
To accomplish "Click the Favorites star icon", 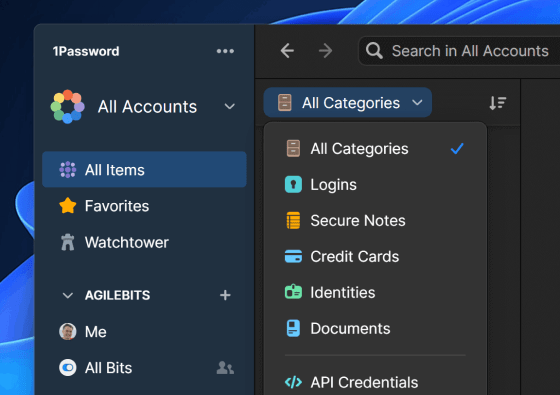I will coord(68,206).
